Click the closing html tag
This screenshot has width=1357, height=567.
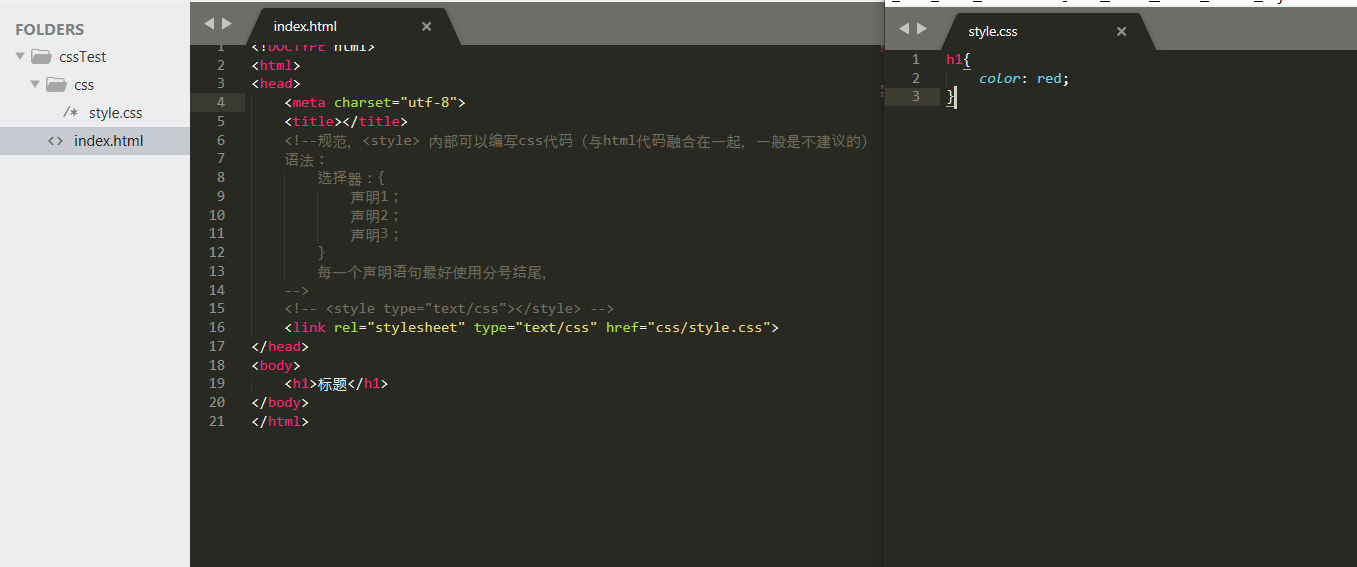(x=280, y=421)
